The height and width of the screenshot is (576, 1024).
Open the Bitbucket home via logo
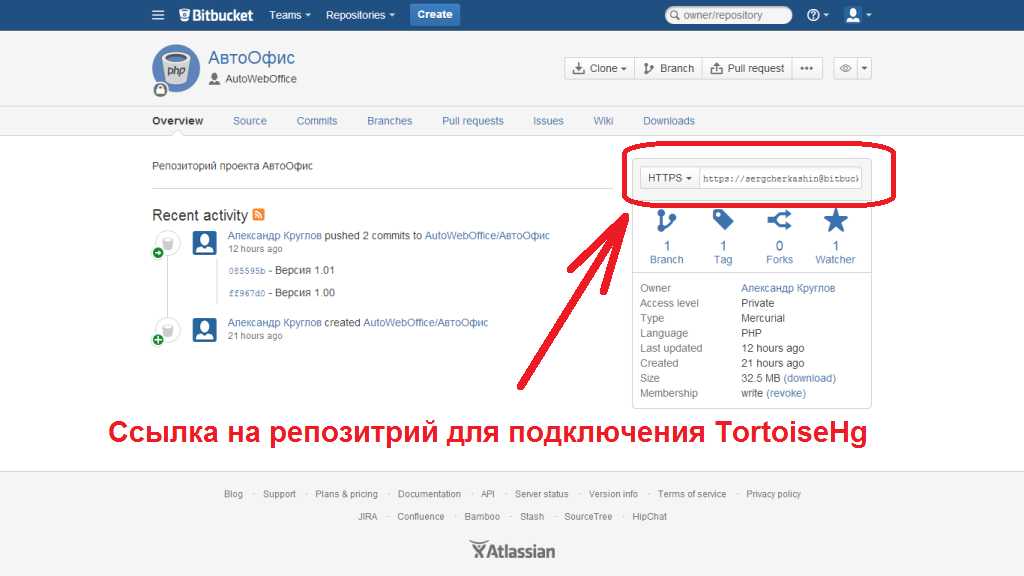216,14
